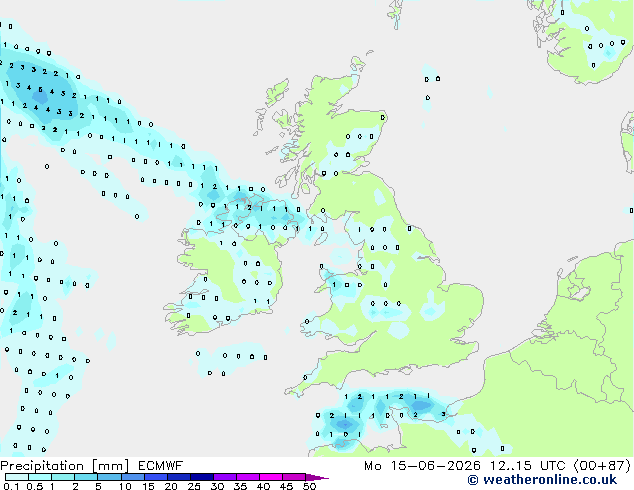Image resolution: width=634 pixels, height=490 pixels.
Task: Click the 0.5 to 1 mm legend swatch
Action: pyautogui.click(x=40, y=477)
